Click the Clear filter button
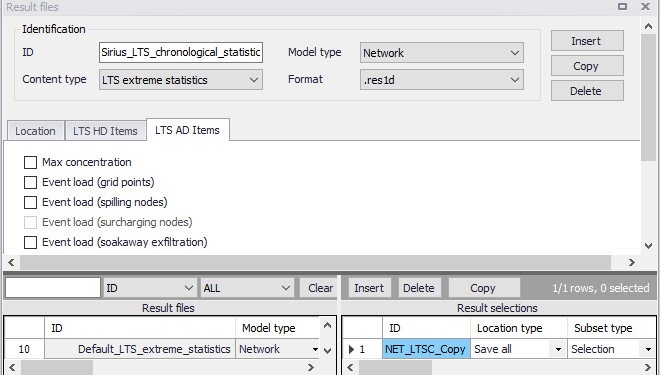Screen dimensions: 660x375 click(x=319, y=288)
